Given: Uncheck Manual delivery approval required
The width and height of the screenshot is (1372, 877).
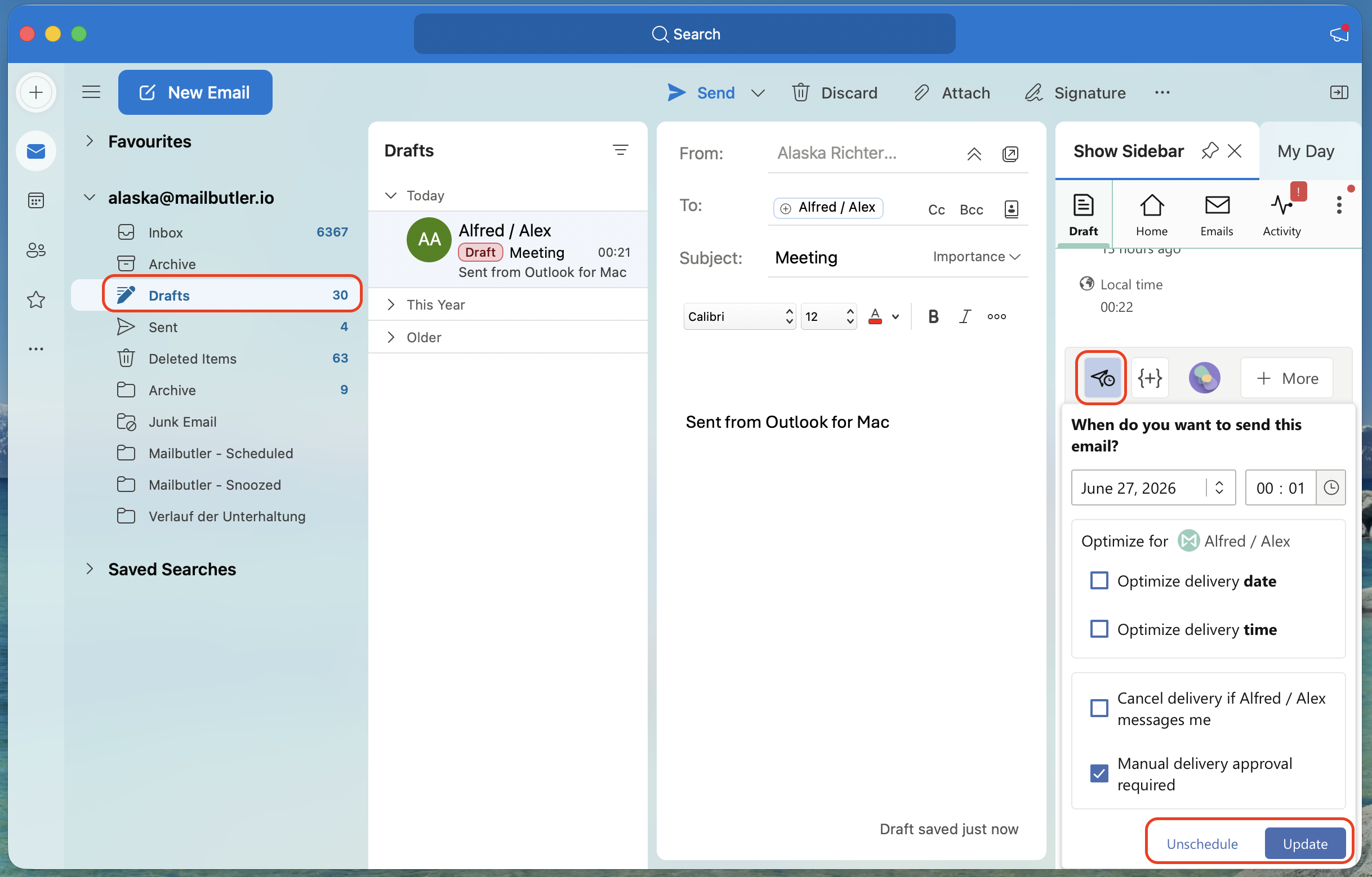Looking at the screenshot, I should [x=1099, y=773].
